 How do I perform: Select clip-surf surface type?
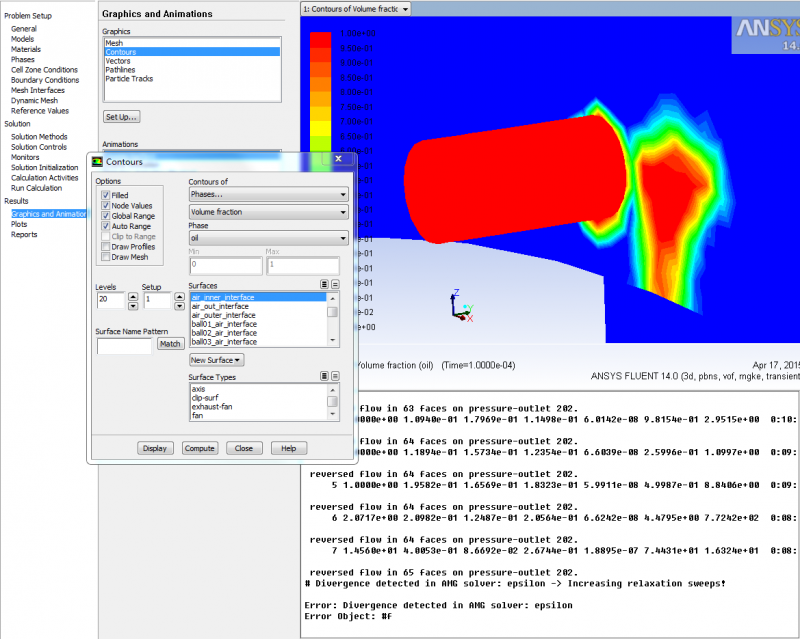click(258, 398)
